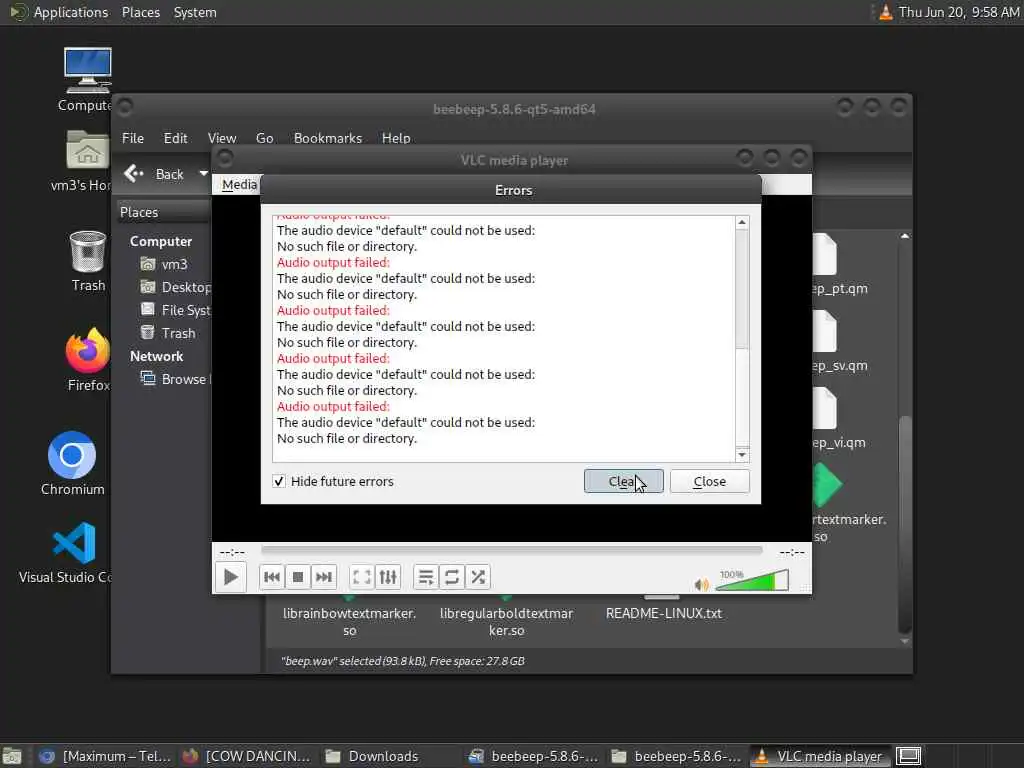Select File System in Places sidebar

tap(175, 310)
